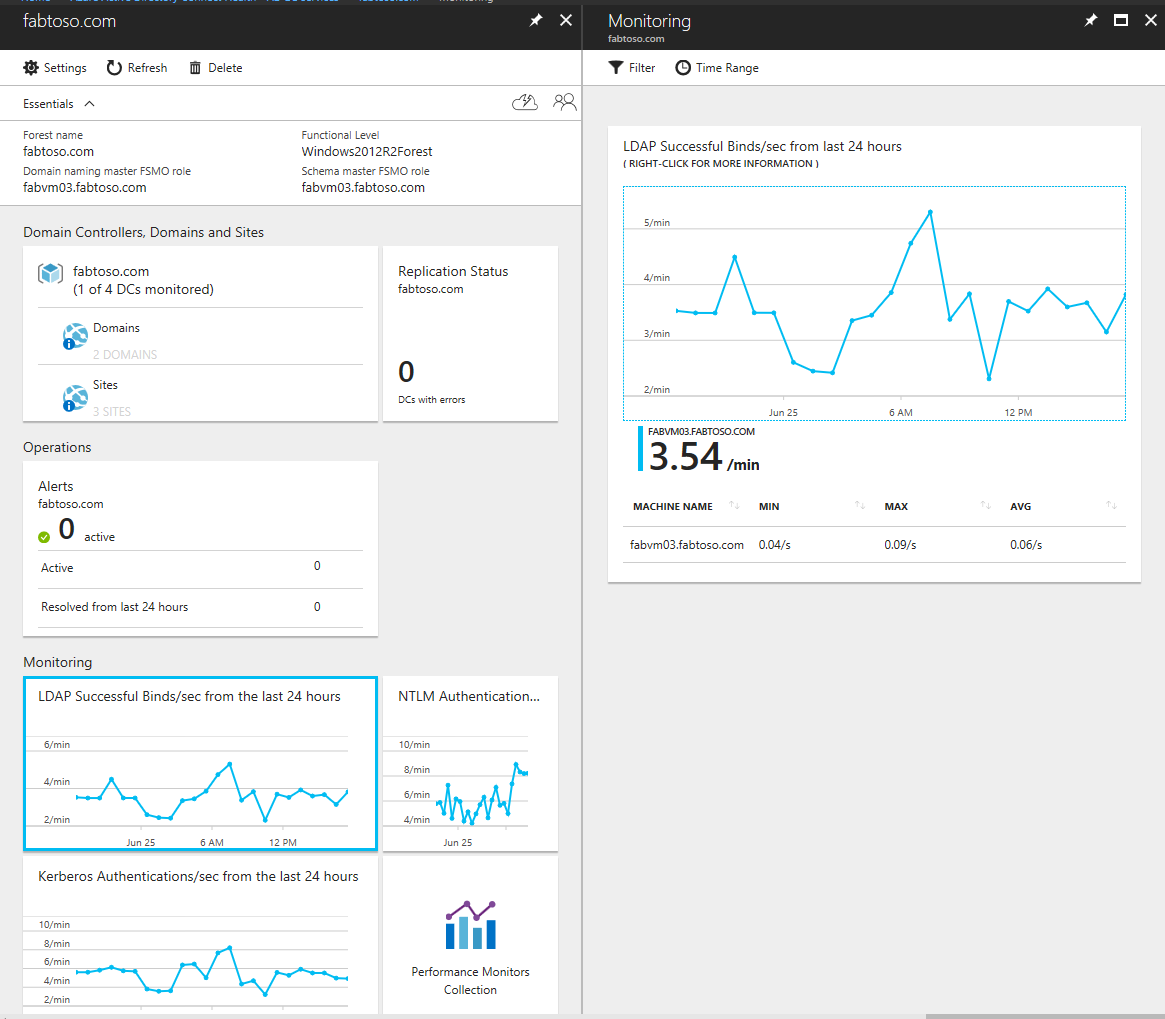Open the users access icon near Essentials
This screenshot has width=1165, height=1019.
click(565, 101)
